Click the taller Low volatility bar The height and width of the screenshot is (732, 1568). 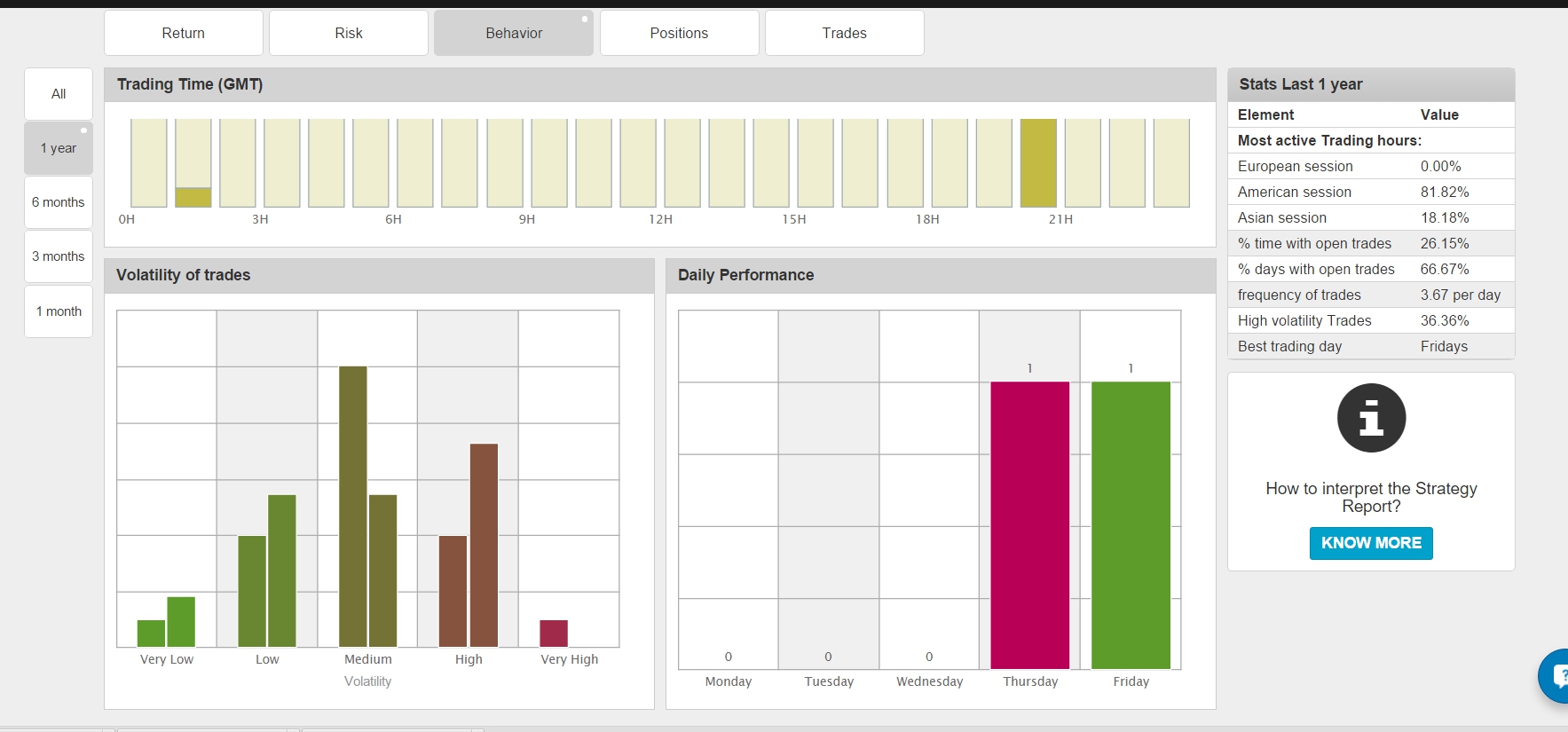(282, 571)
